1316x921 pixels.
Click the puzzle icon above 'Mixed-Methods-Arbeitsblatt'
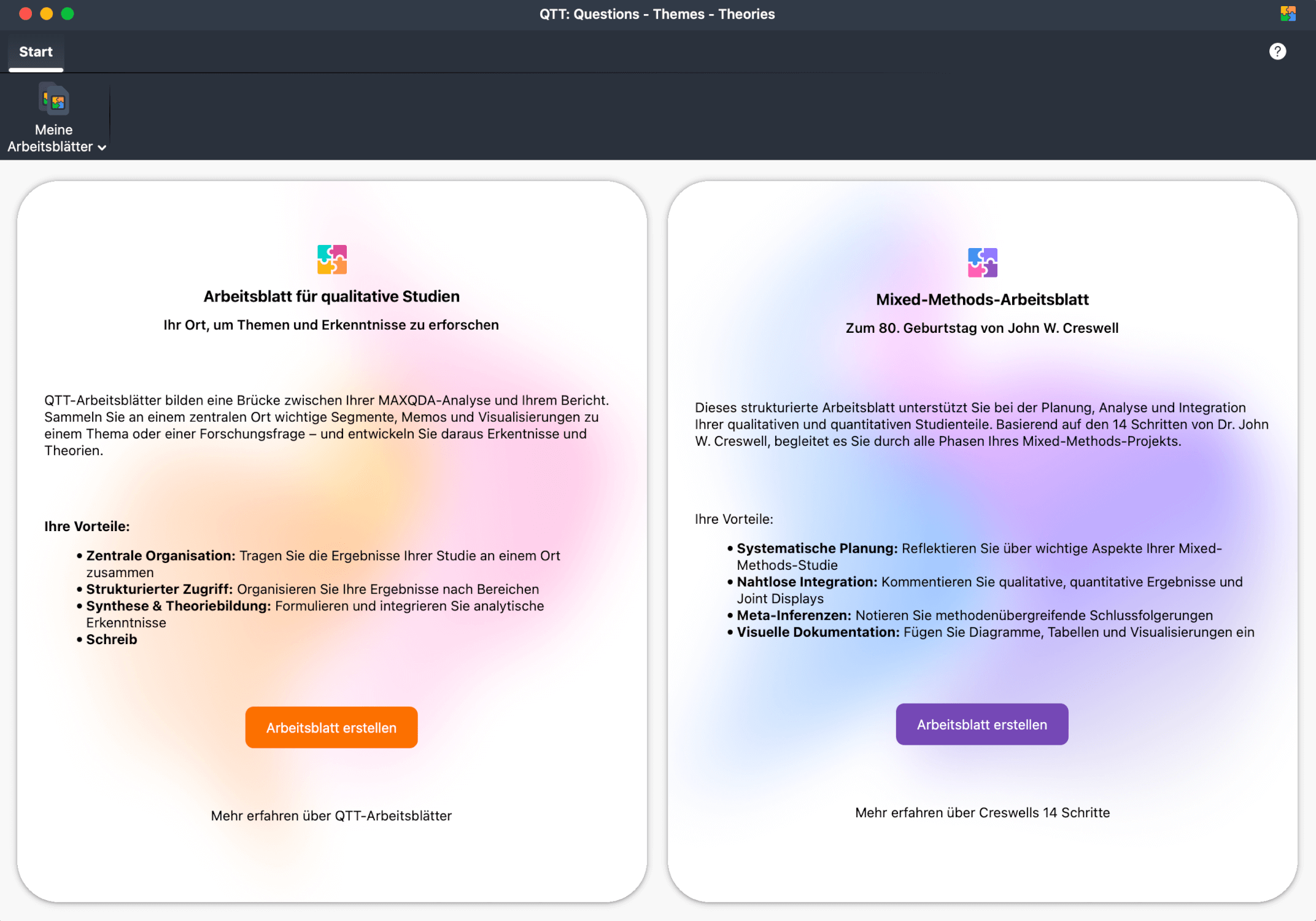[982, 262]
